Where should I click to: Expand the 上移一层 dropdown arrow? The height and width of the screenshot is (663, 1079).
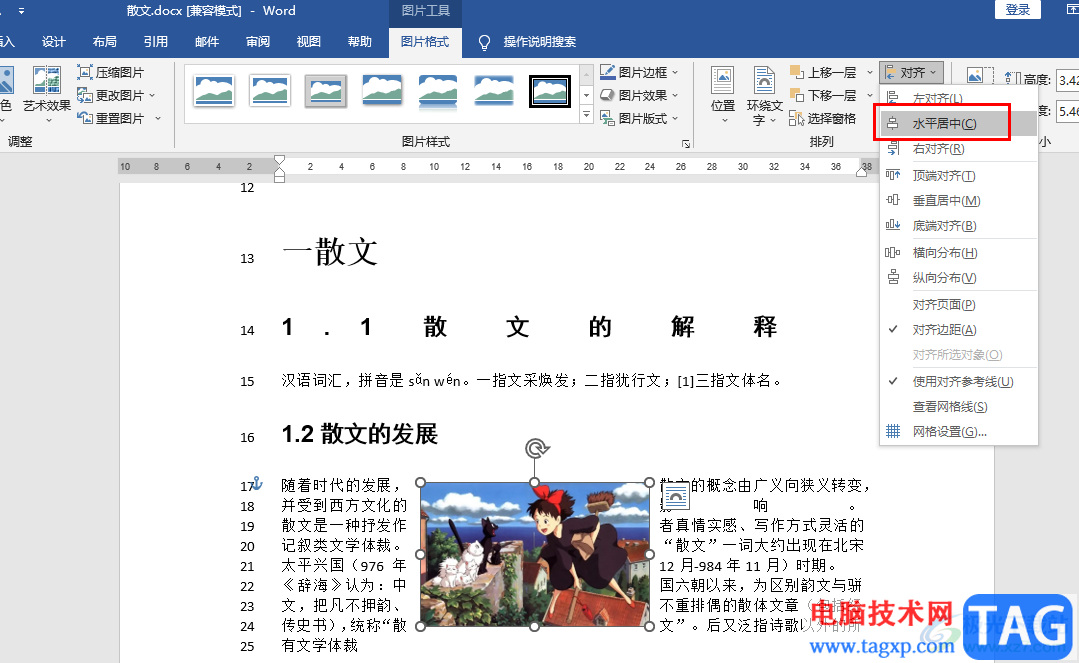point(869,72)
